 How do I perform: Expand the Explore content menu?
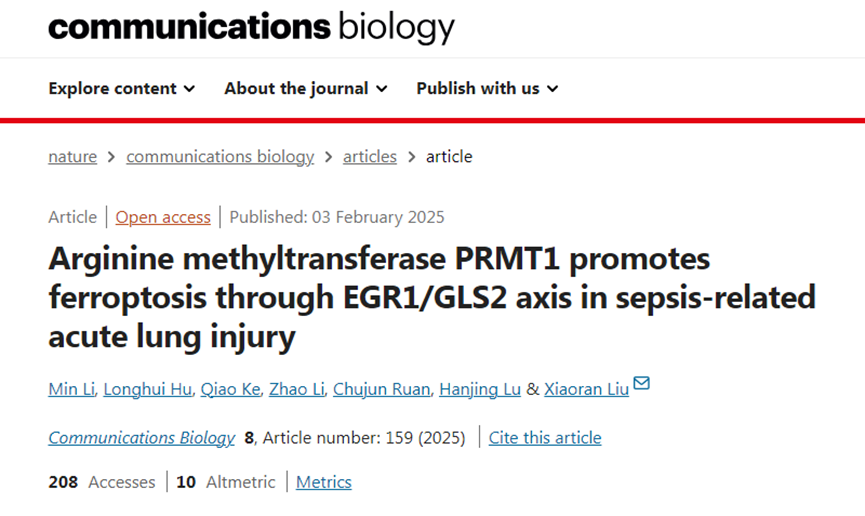pos(121,88)
